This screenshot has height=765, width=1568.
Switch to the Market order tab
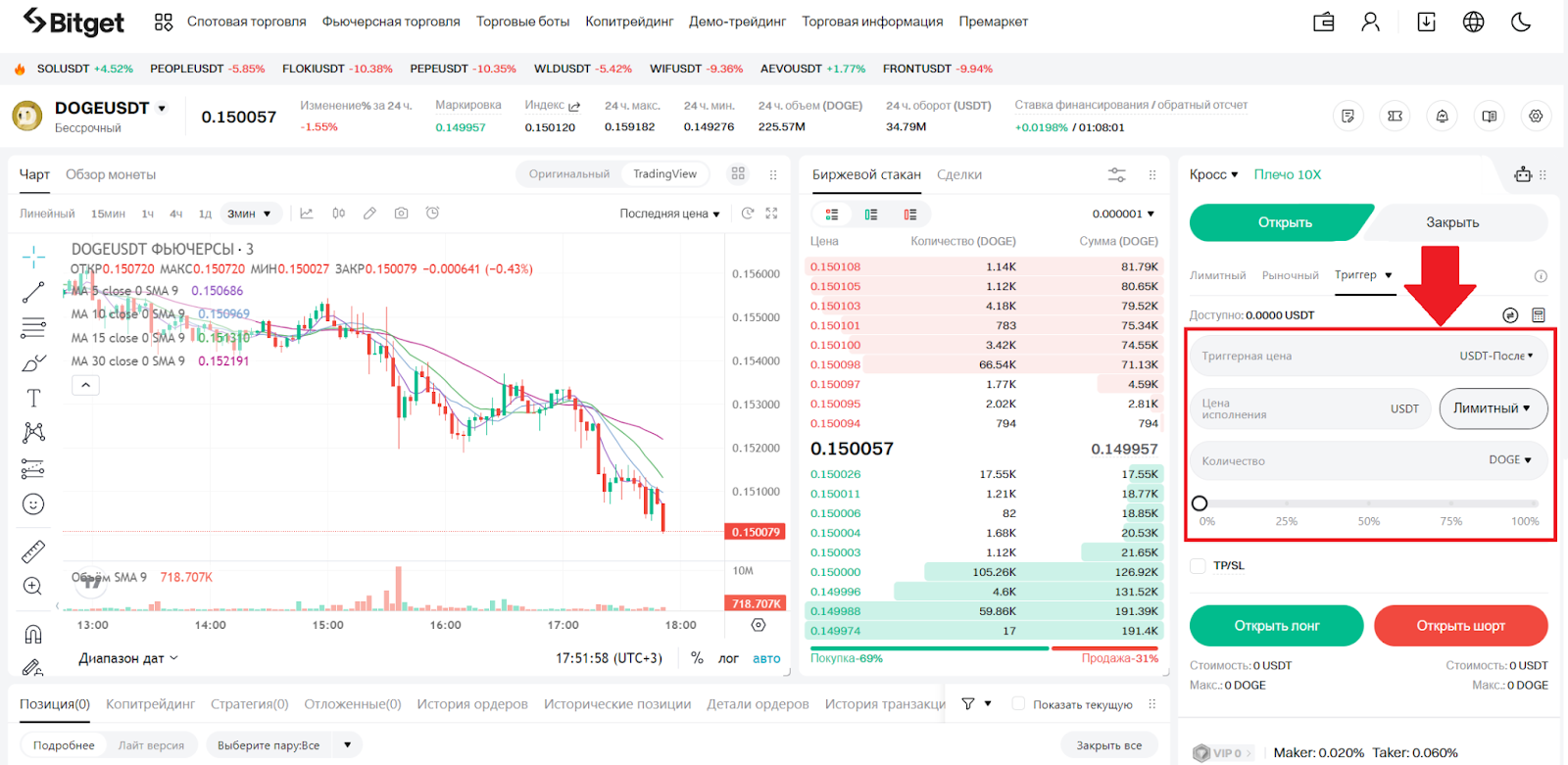tap(1291, 275)
